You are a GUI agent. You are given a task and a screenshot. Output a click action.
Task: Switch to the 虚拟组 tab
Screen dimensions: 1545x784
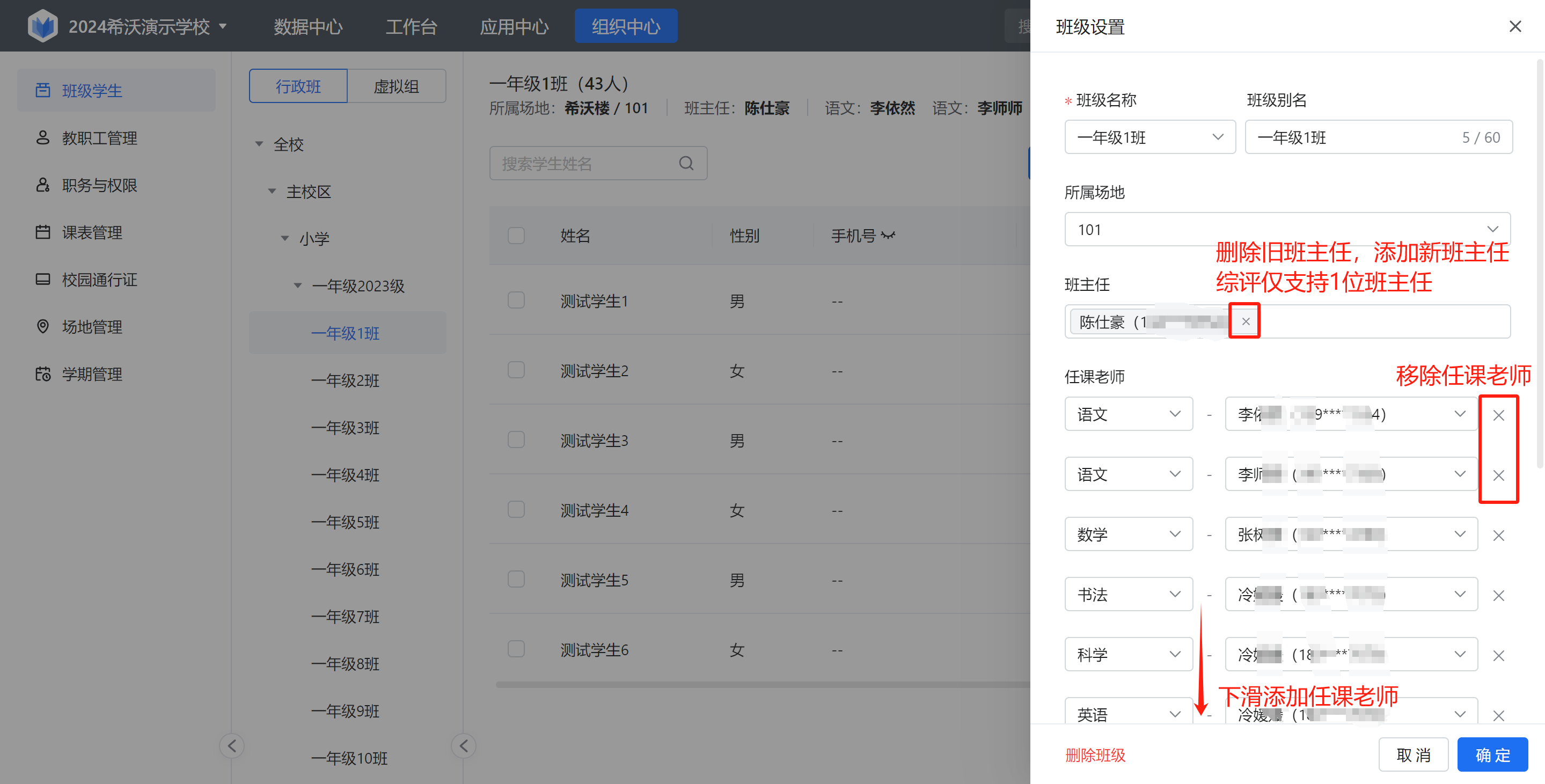click(x=397, y=86)
